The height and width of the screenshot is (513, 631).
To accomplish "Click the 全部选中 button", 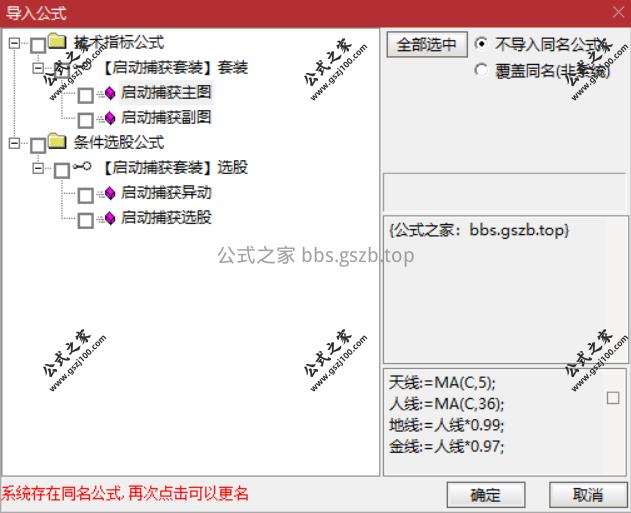I will (x=427, y=44).
